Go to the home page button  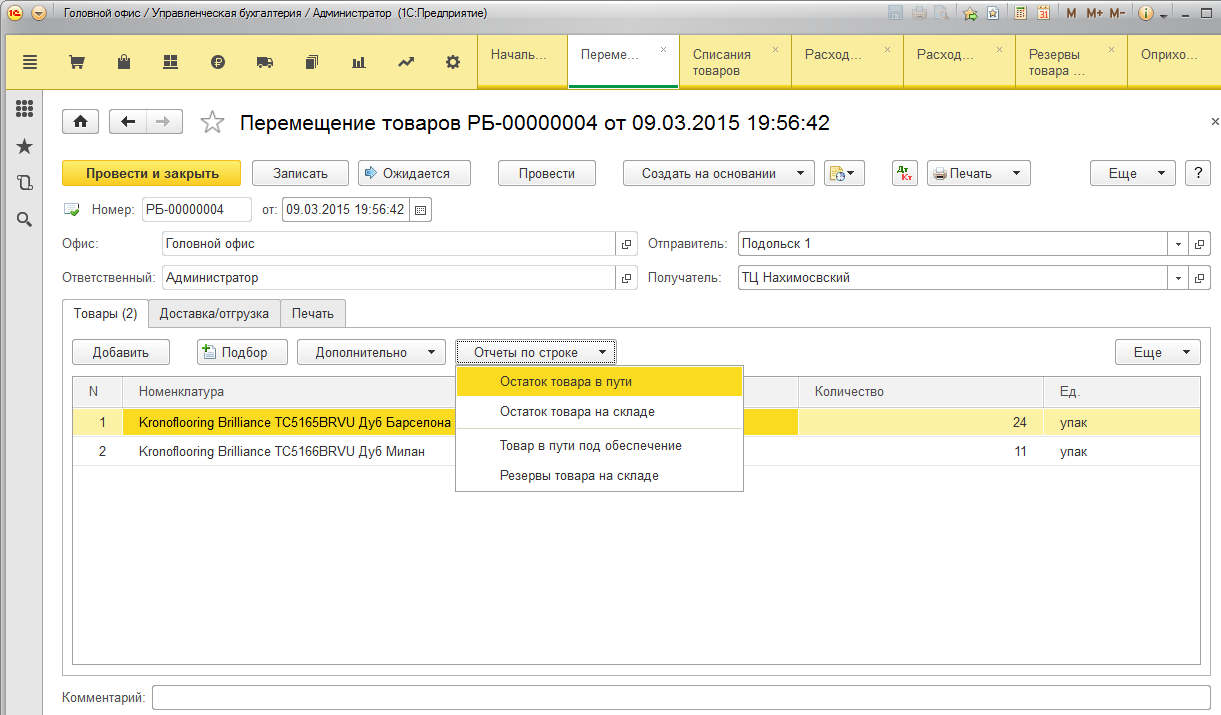click(81, 122)
